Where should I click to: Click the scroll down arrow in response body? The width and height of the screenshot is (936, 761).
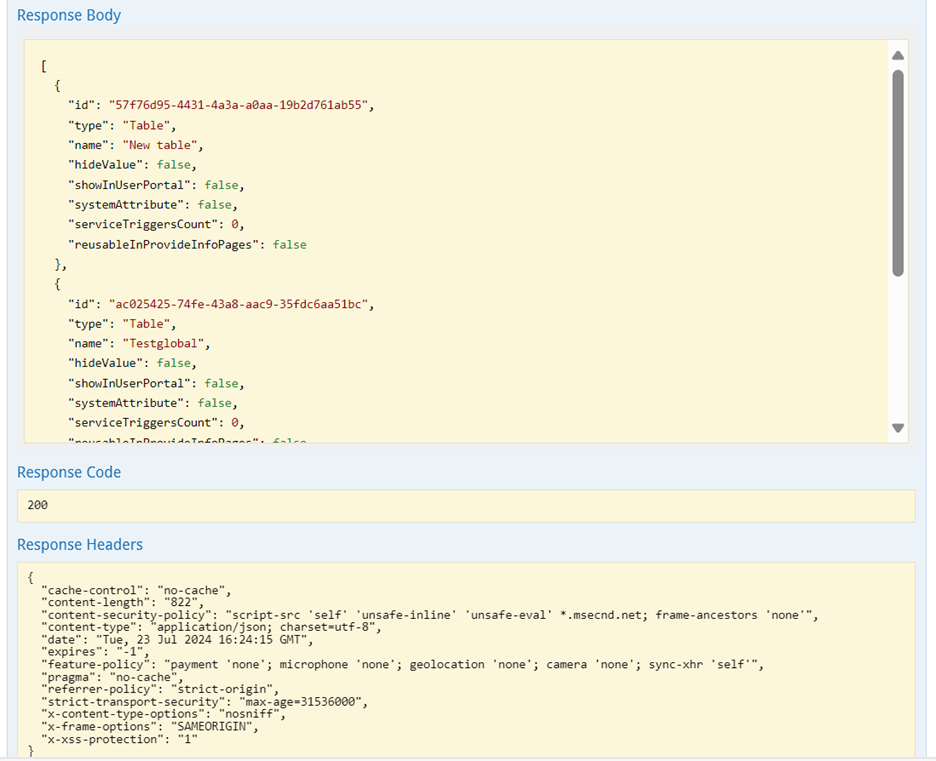coord(898,428)
